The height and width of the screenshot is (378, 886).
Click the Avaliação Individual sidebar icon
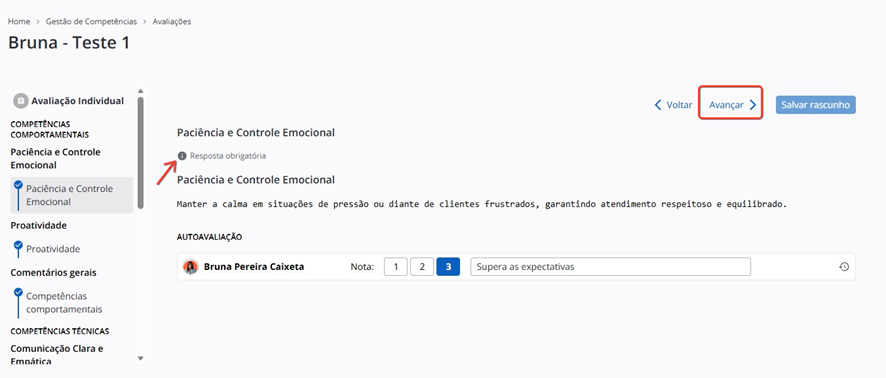(x=21, y=101)
